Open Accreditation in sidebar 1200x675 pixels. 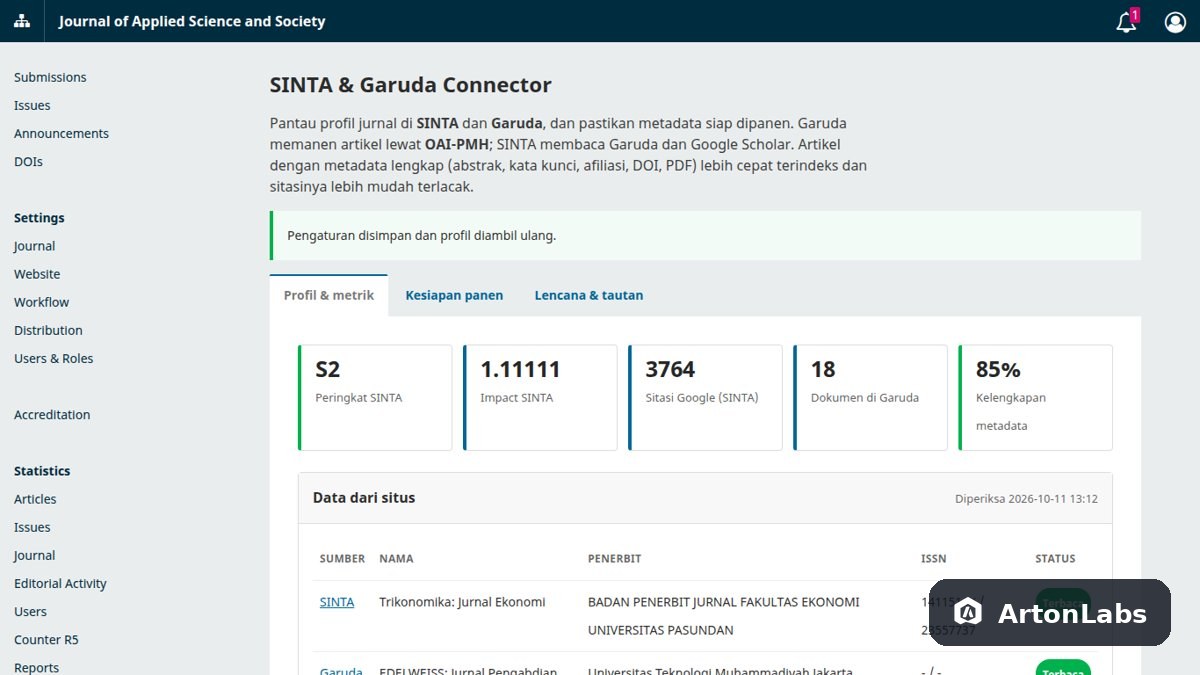point(52,414)
